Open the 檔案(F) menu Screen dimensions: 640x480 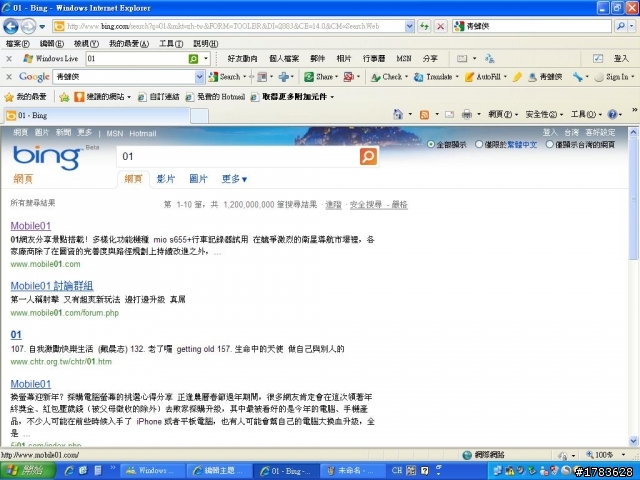point(18,44)
